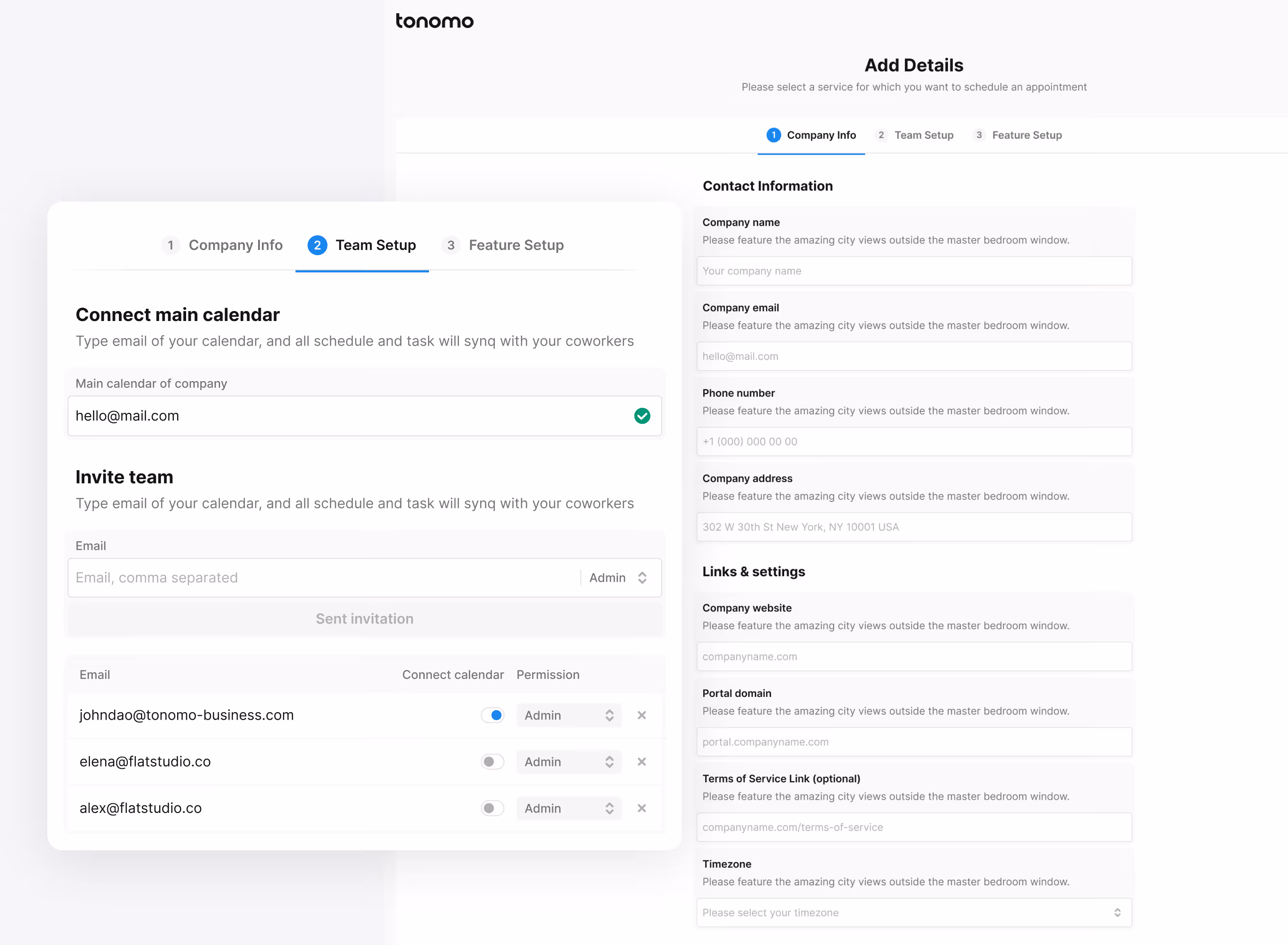Screen dimensions: 1288x945
Task: Click step 2 blue circle icon in popup
Action: tap(317, 245)
